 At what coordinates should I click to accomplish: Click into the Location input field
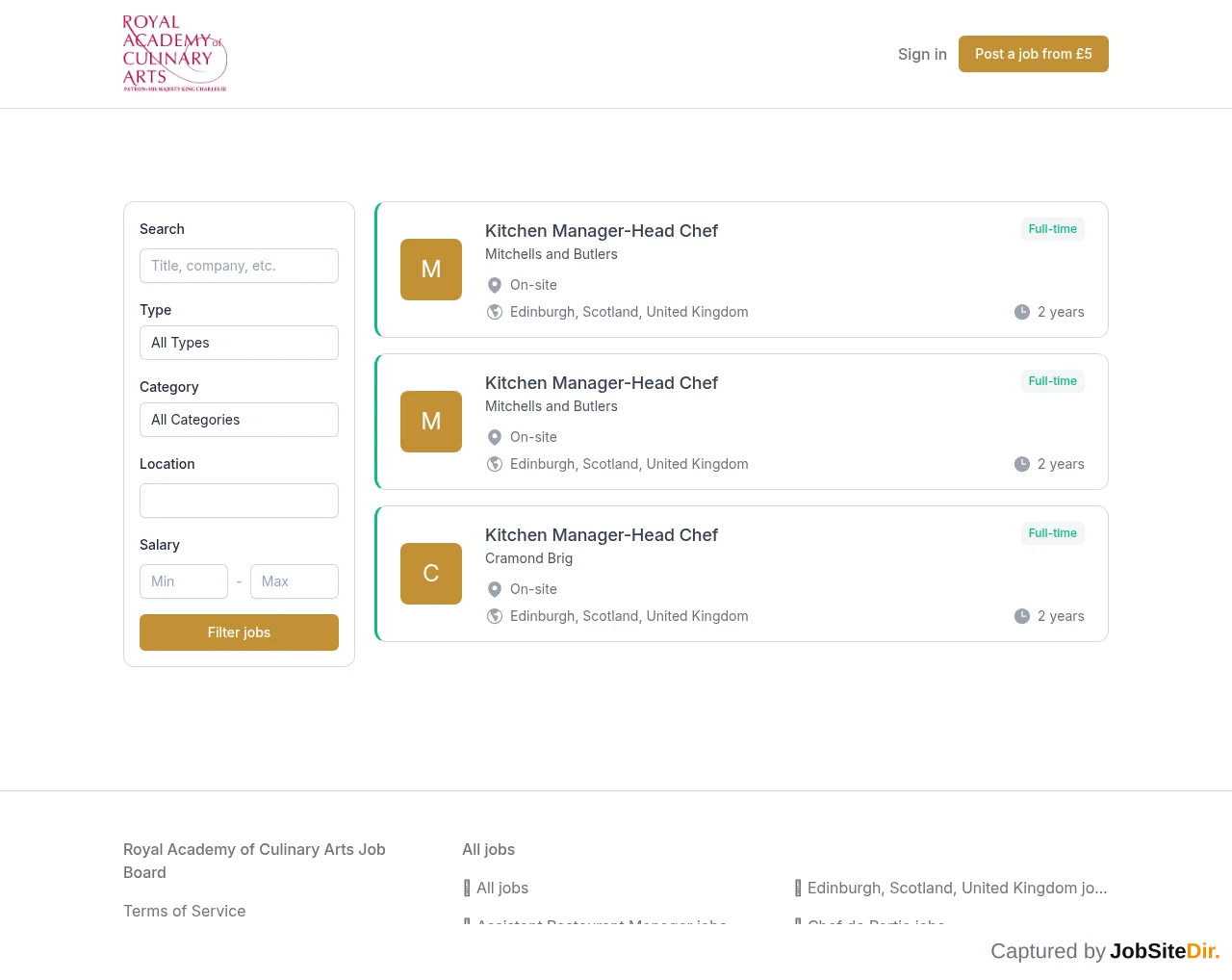click(239, 501)
